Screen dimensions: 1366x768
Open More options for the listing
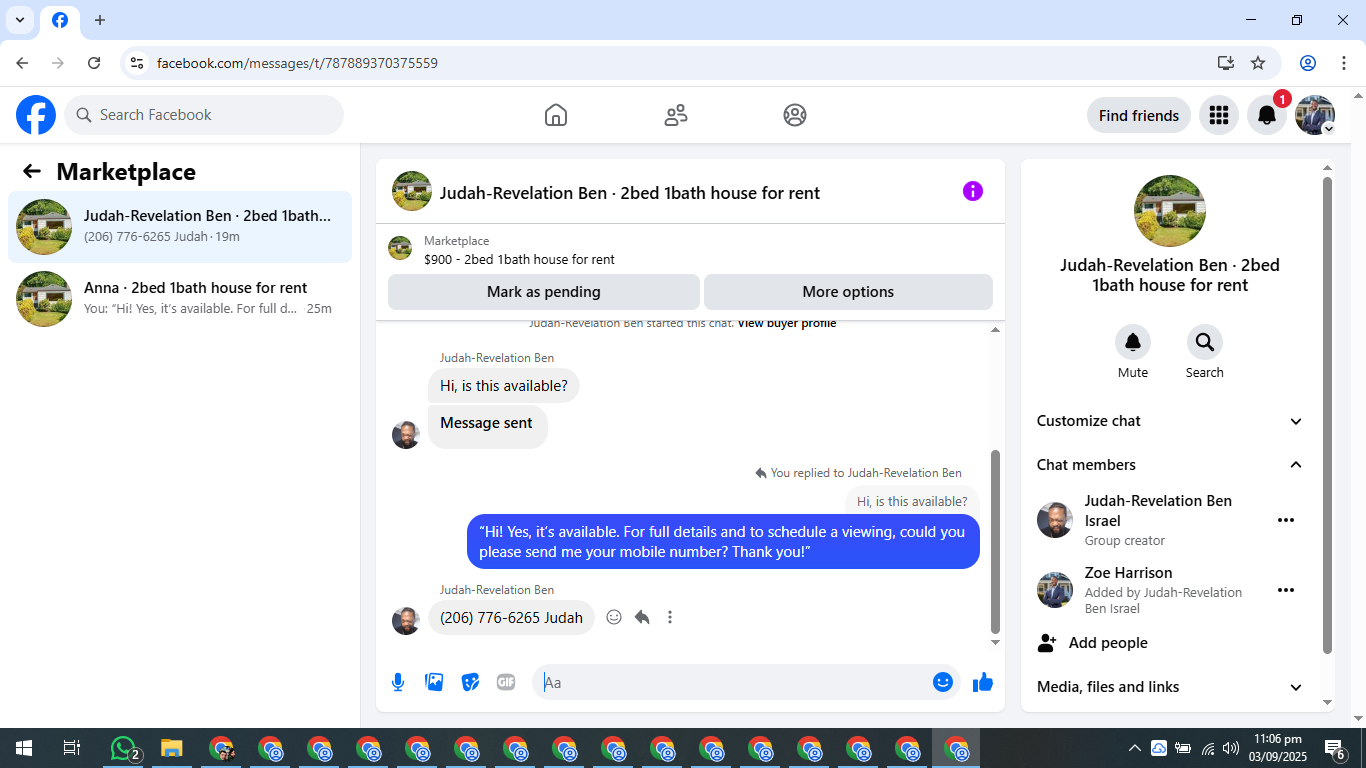848,292
